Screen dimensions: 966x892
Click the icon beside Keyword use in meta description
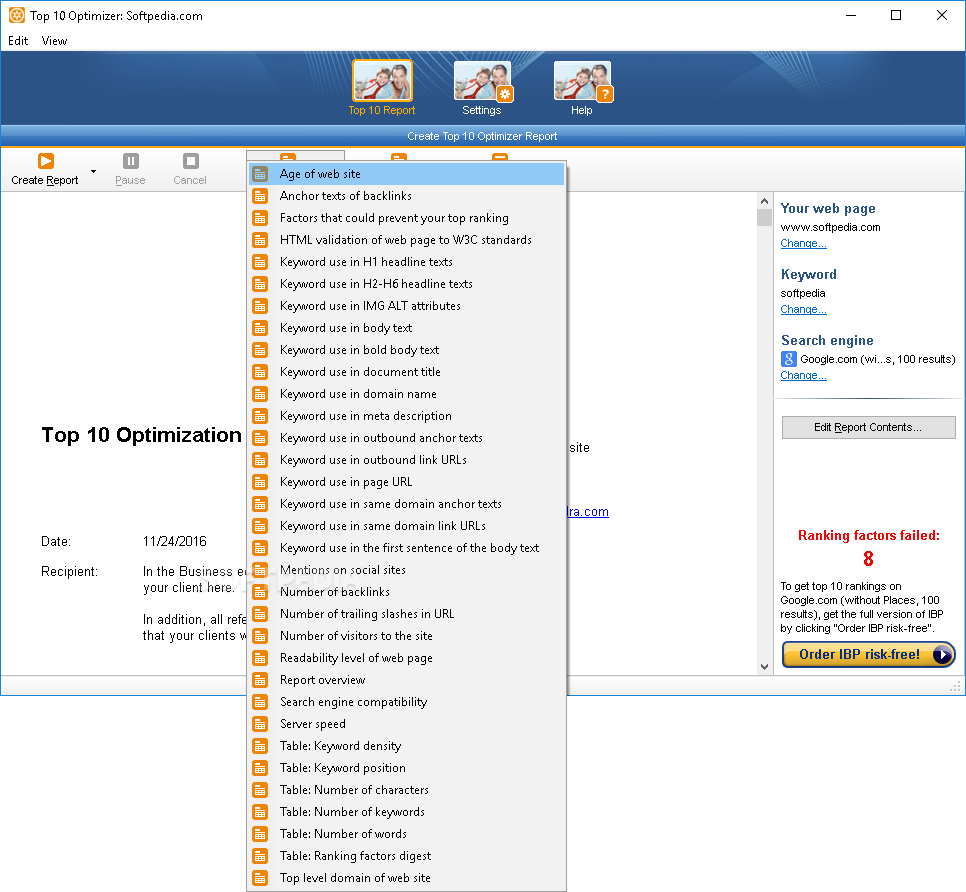(x=260, y=416)
